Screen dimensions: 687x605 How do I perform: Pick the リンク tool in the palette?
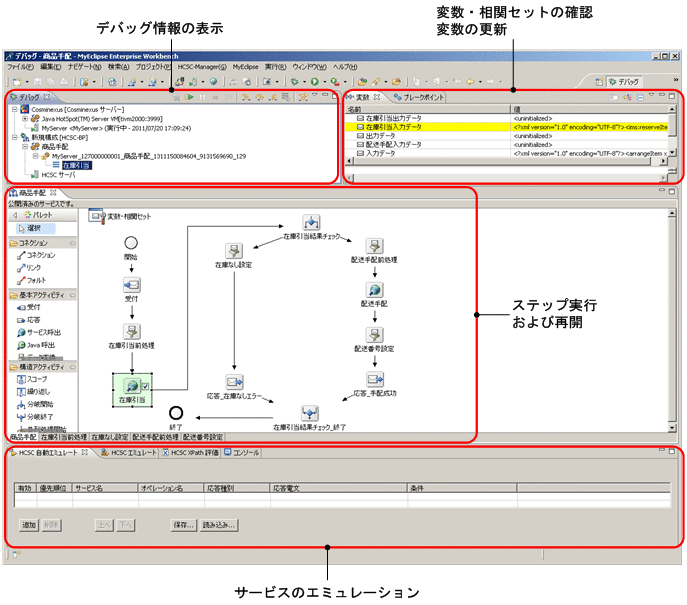(29, 268)
